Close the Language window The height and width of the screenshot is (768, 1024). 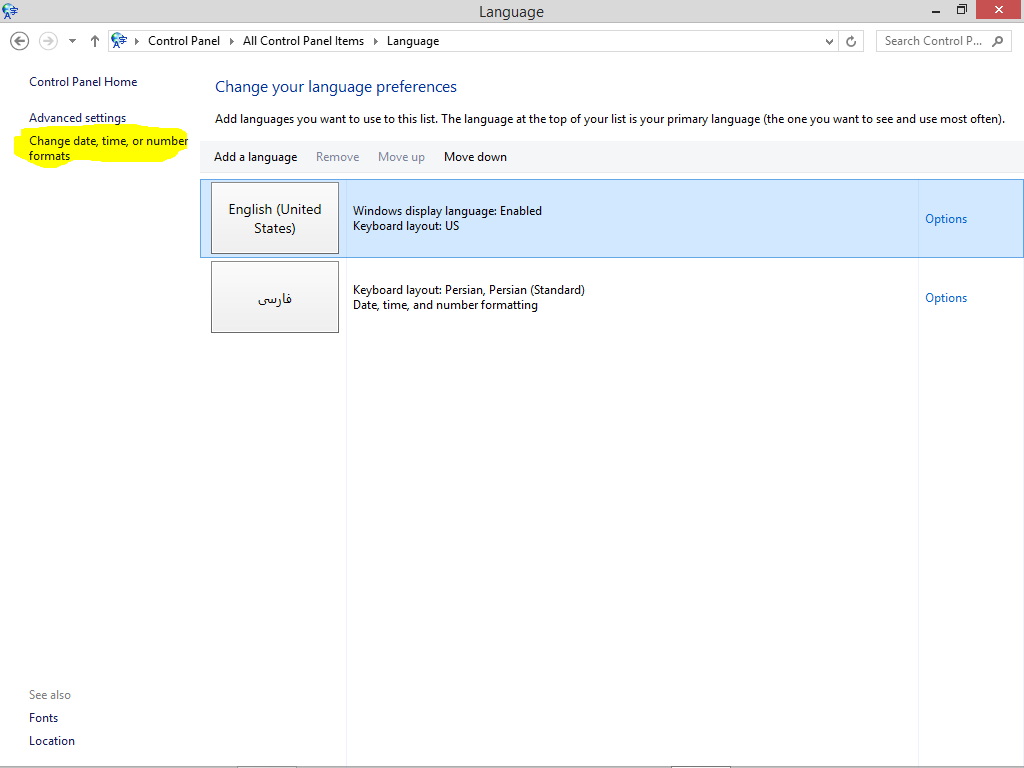(999, 10)
